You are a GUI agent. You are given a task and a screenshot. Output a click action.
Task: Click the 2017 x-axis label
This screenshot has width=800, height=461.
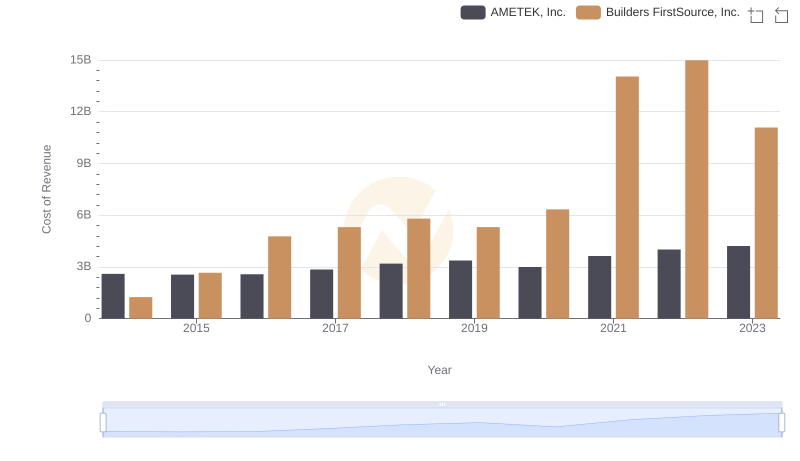click(x=335, y=328)
